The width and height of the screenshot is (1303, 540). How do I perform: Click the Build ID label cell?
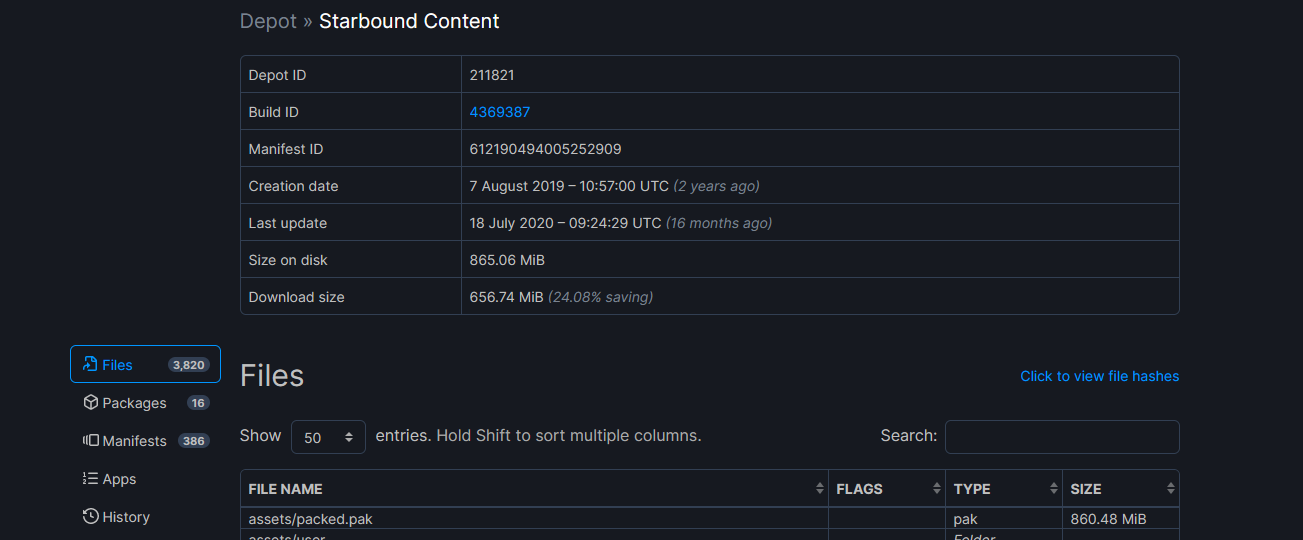(351, 112)
